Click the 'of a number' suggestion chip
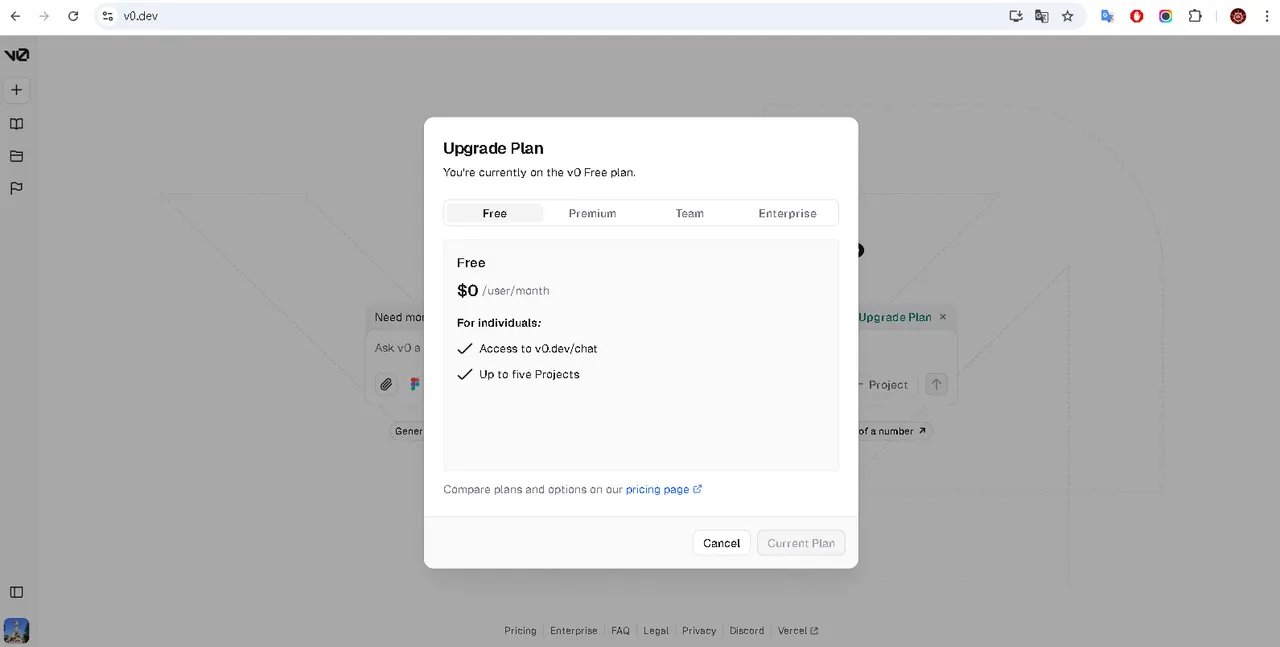The width and height of the screenshot is (1280, 647). point(893,431)
